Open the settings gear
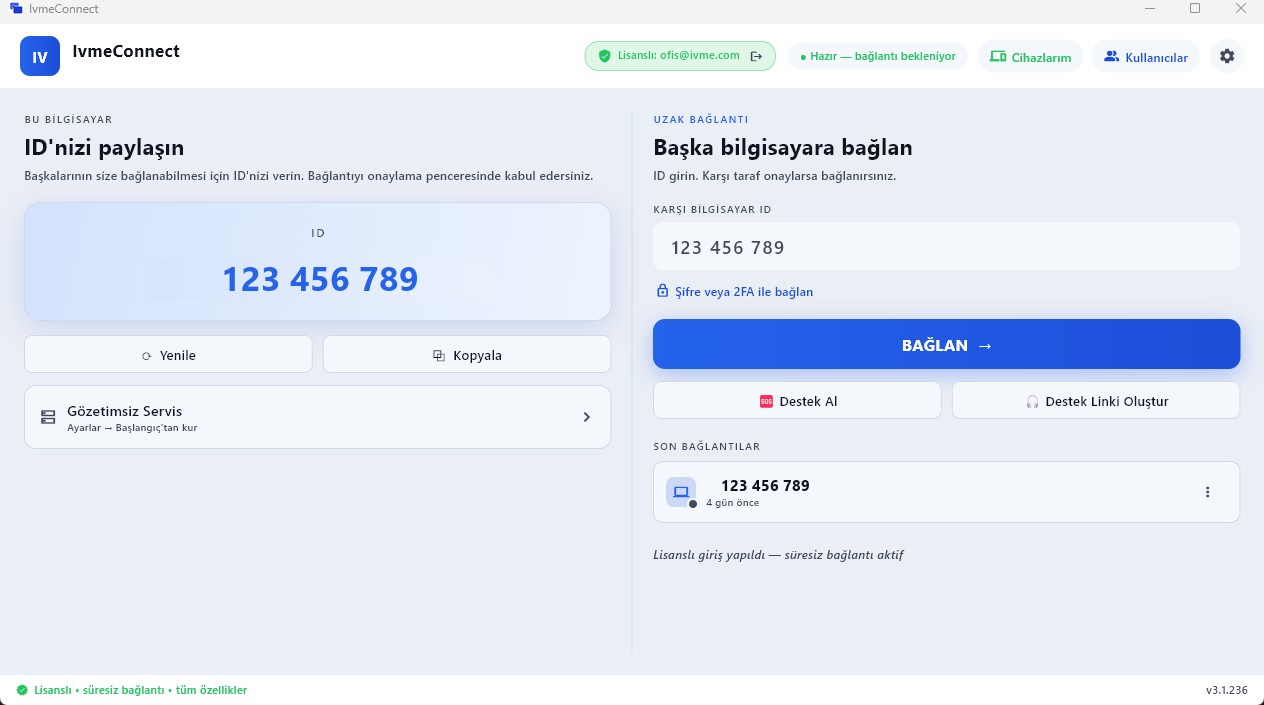The width and height of the screenshot is (1264, 705). (x=1227, y=56)
